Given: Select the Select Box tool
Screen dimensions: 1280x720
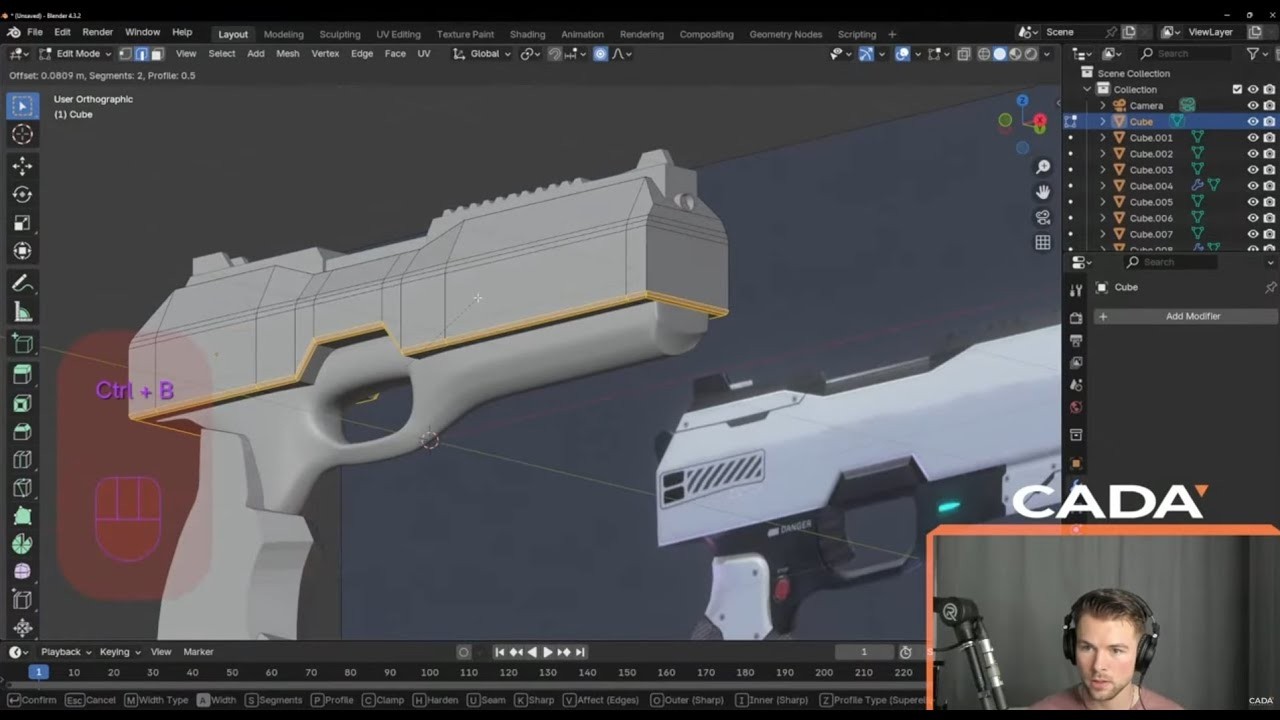Looking at the screenshot, I should [x=22, y=106].
